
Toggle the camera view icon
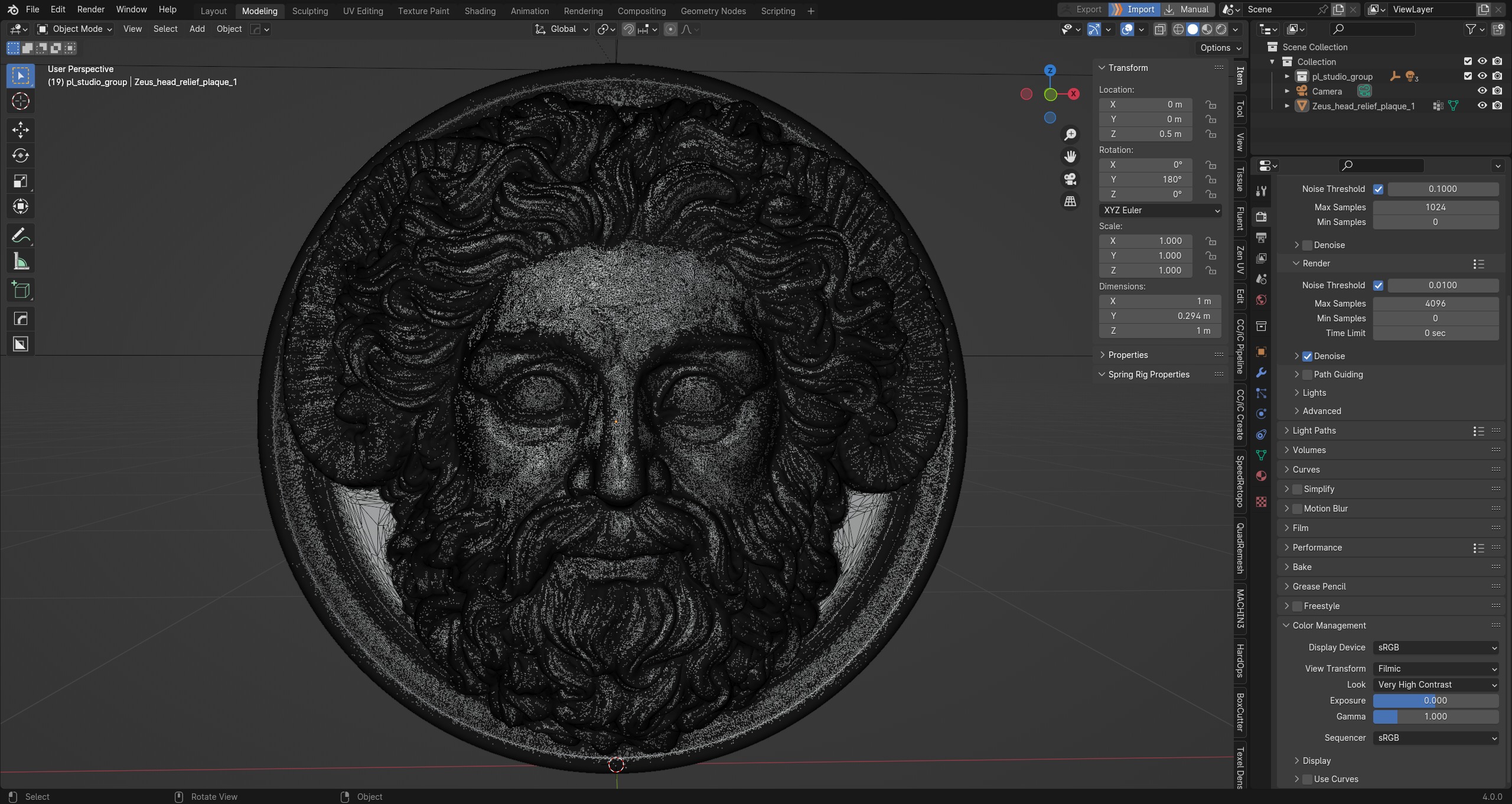(x=1070, y=179)
